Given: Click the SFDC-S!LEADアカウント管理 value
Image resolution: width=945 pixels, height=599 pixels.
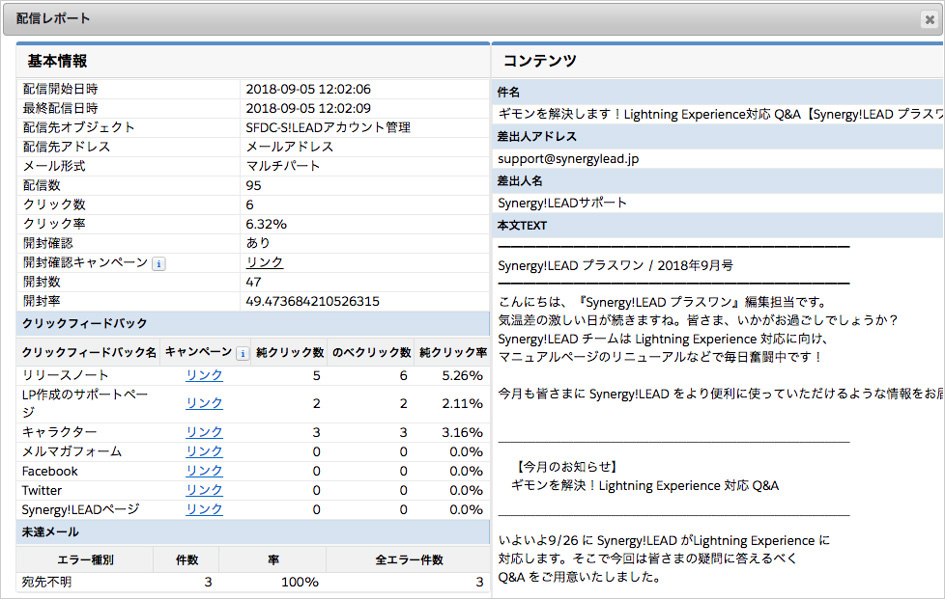Looking at the screenshot, I should pyautogui.click(x=328, y=128).
